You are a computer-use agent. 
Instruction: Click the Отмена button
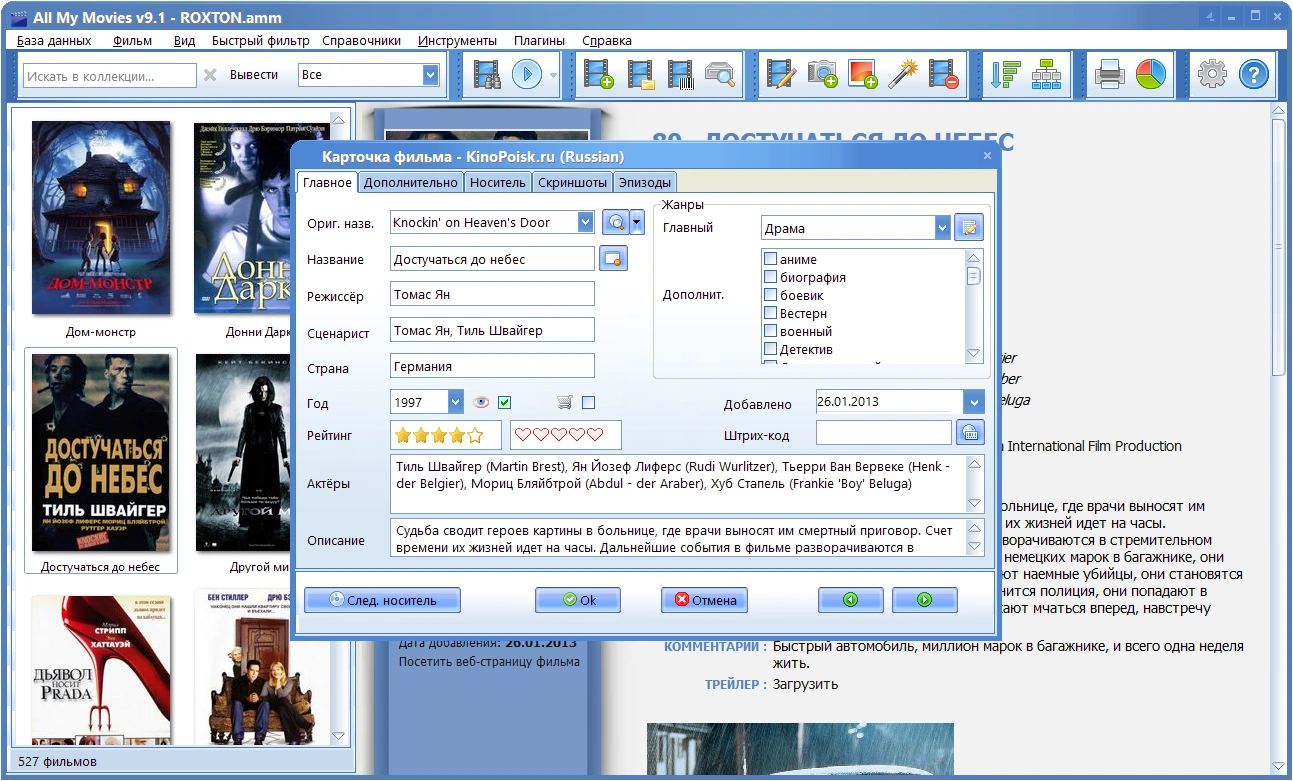click(x=704, y=600)
